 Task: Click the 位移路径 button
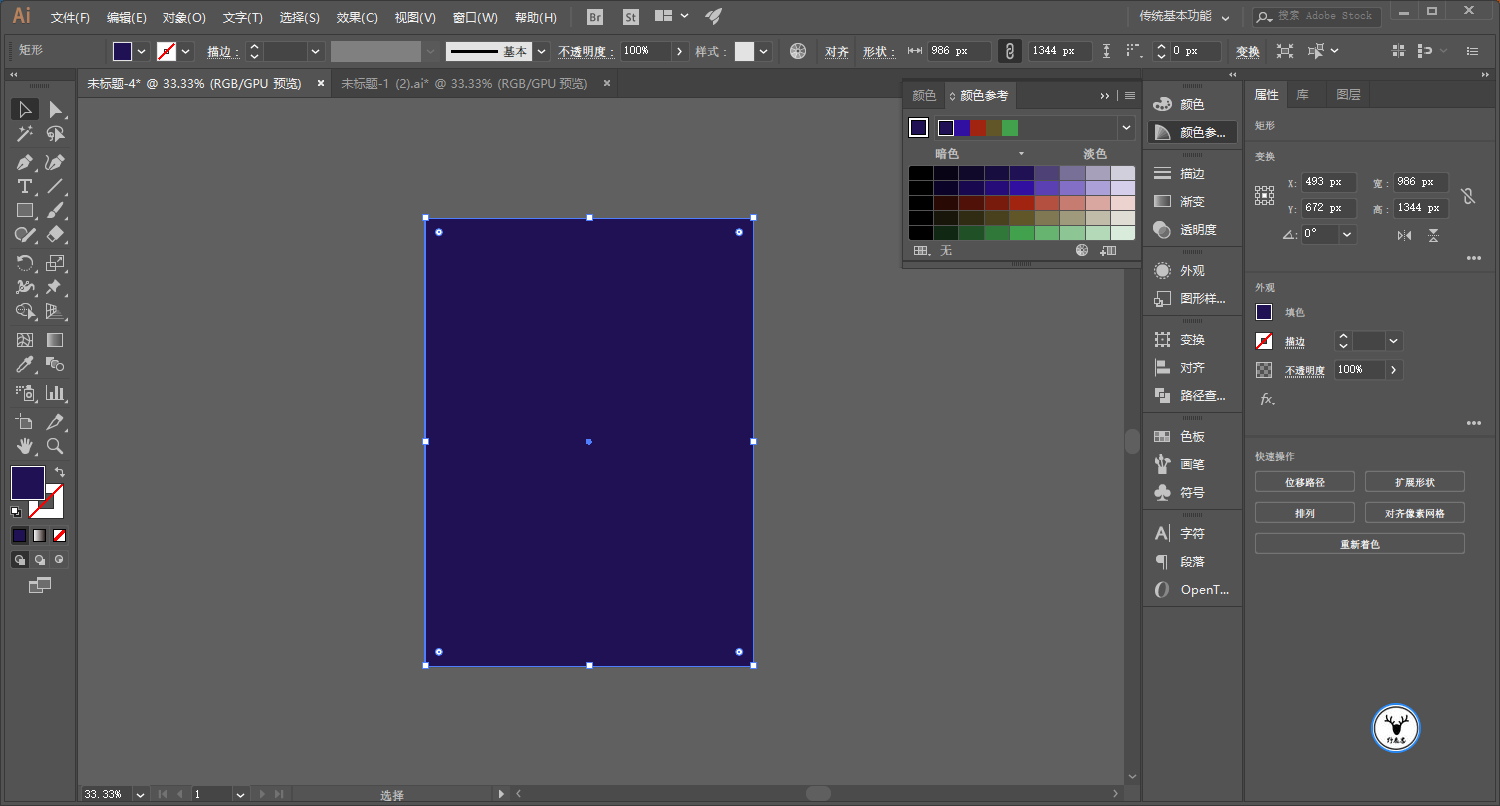pos(1304,482)
